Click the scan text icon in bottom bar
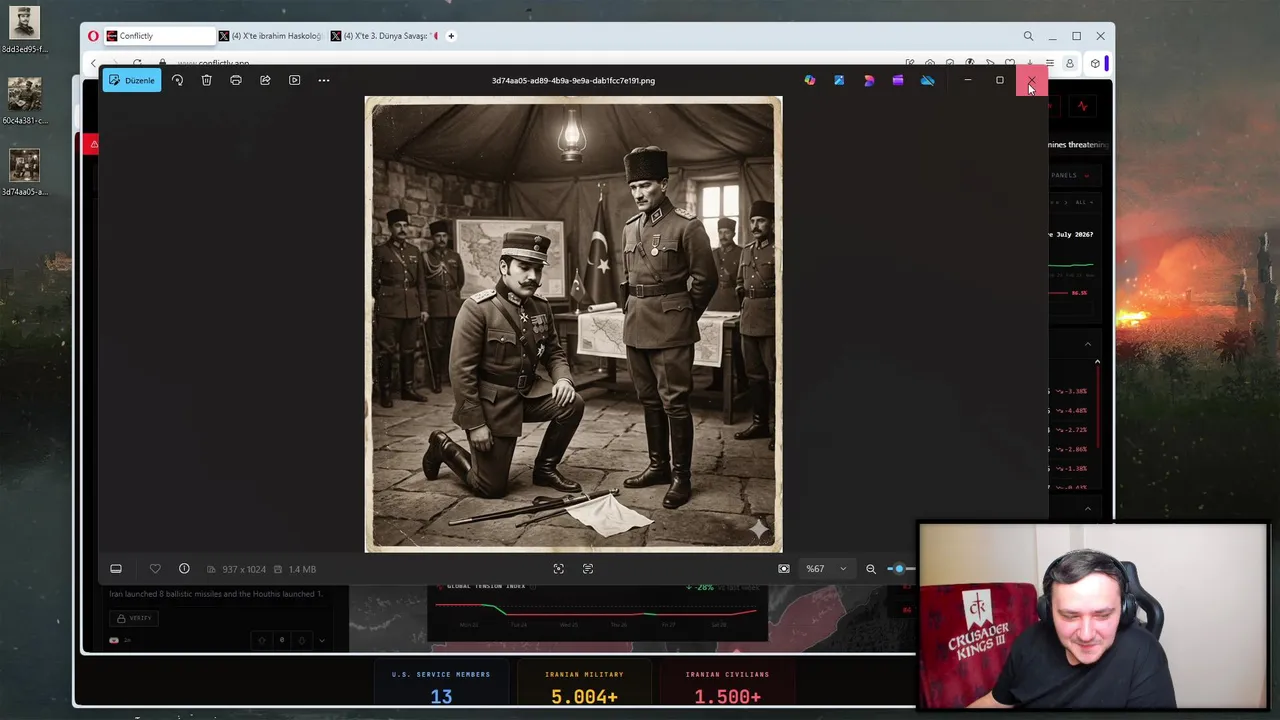 coord(588,569)
